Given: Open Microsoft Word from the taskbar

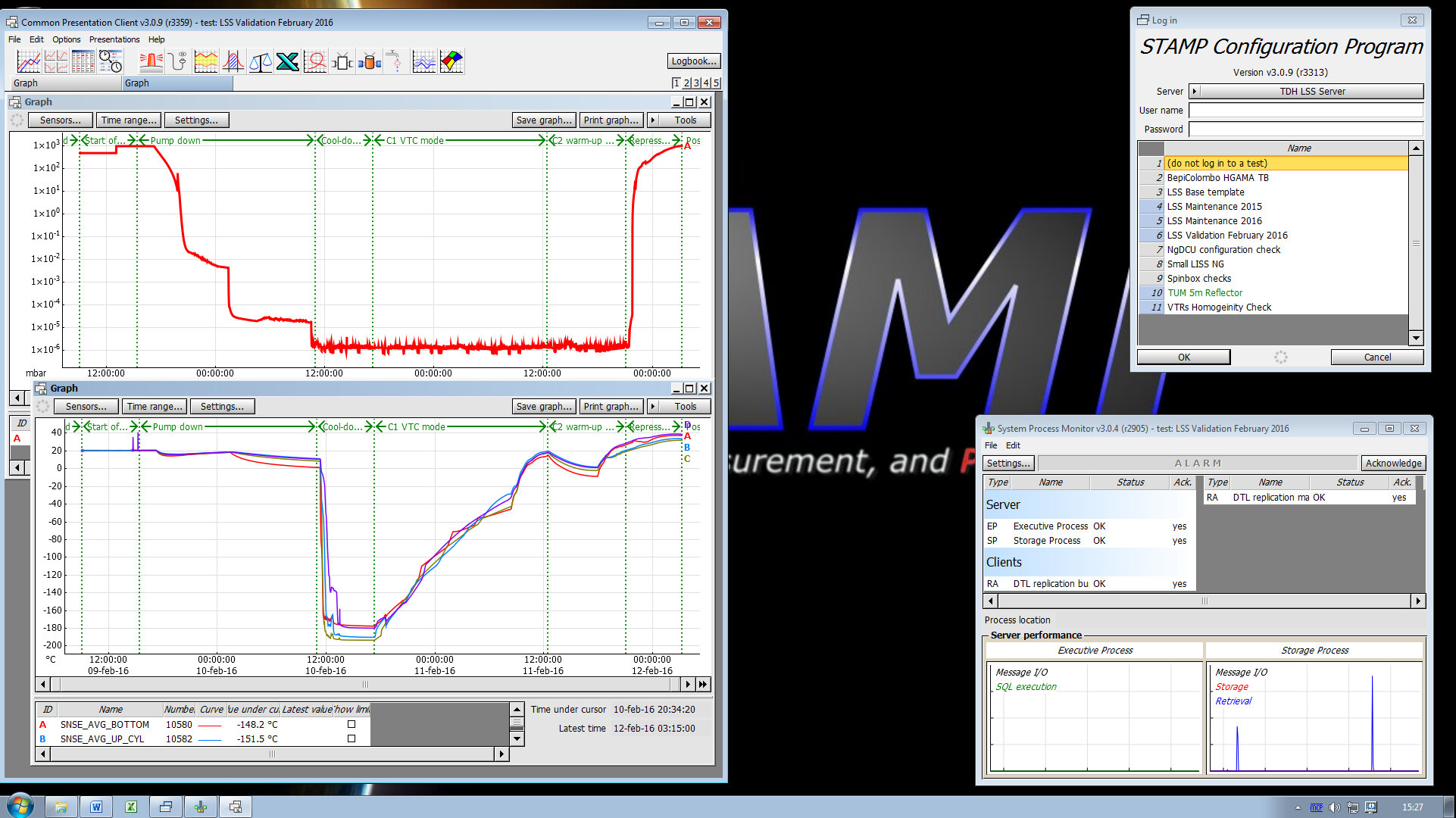Looking at the screenshot, I should pos(96,807).
